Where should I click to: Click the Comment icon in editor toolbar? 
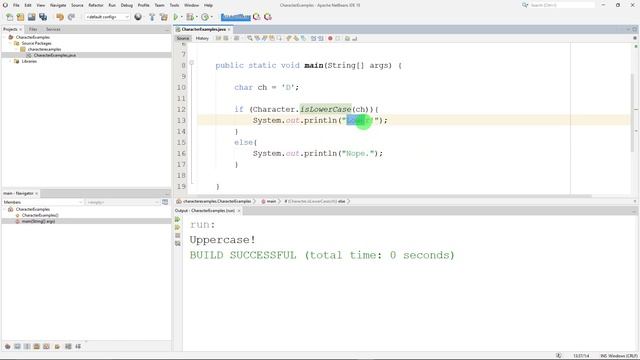(347, 38)
